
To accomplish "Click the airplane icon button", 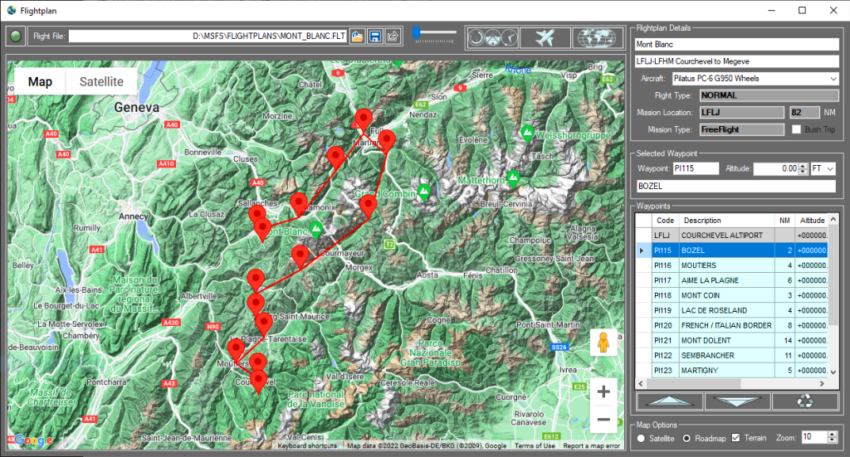I will tap(545, 37).
